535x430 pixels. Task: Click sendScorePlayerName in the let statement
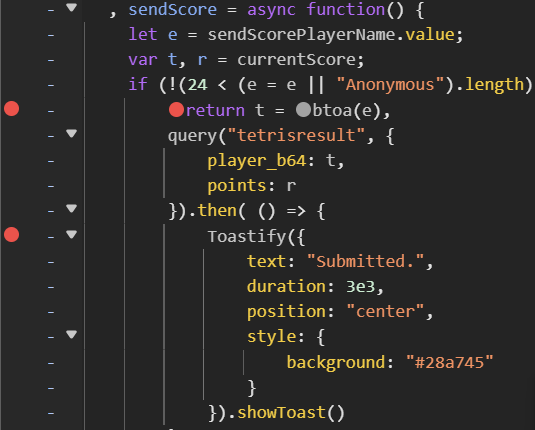(x=302, y=35)
